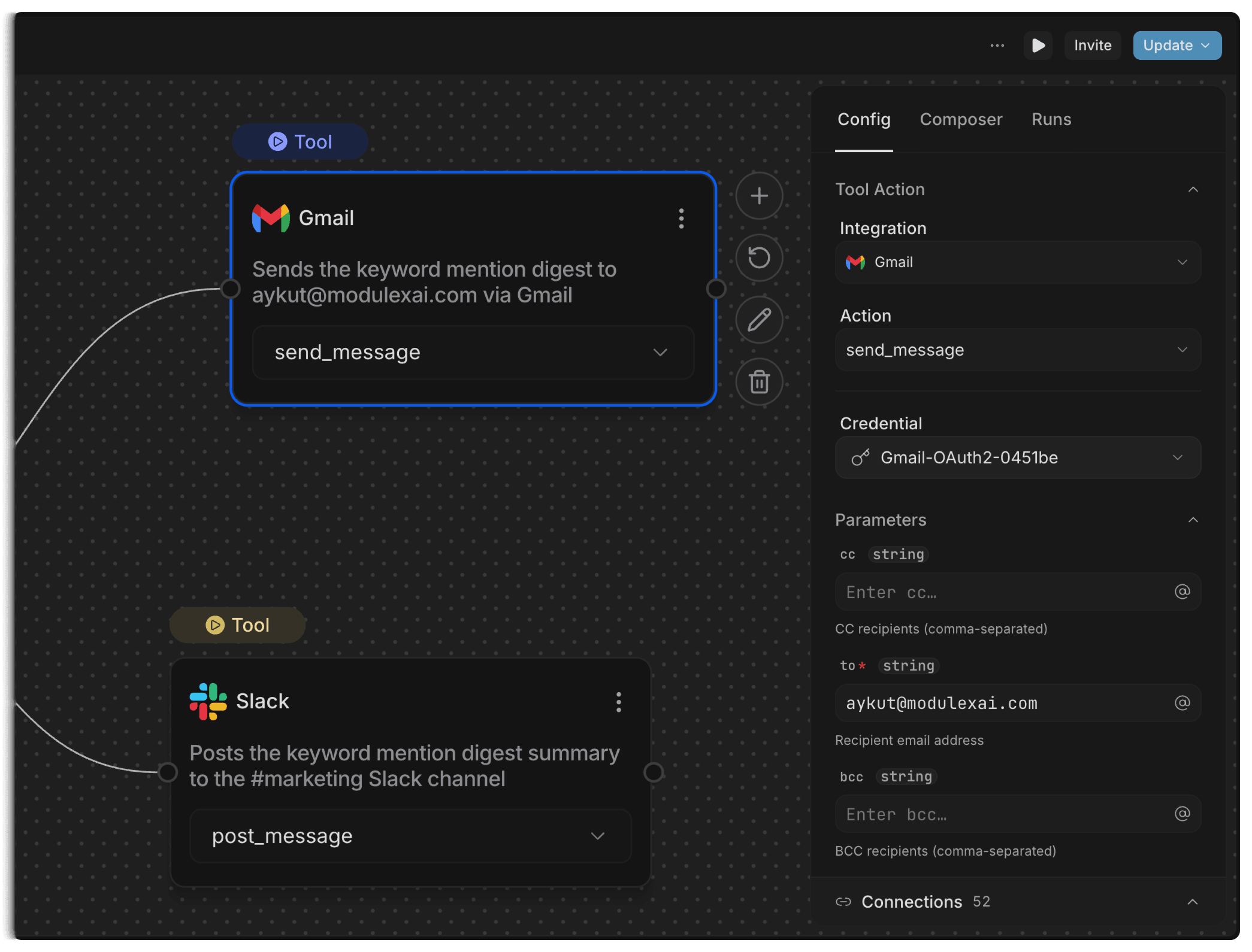Open the Integration dropdown showing Gmail
1252x952 pixels.
click(x=1018, y=262)
